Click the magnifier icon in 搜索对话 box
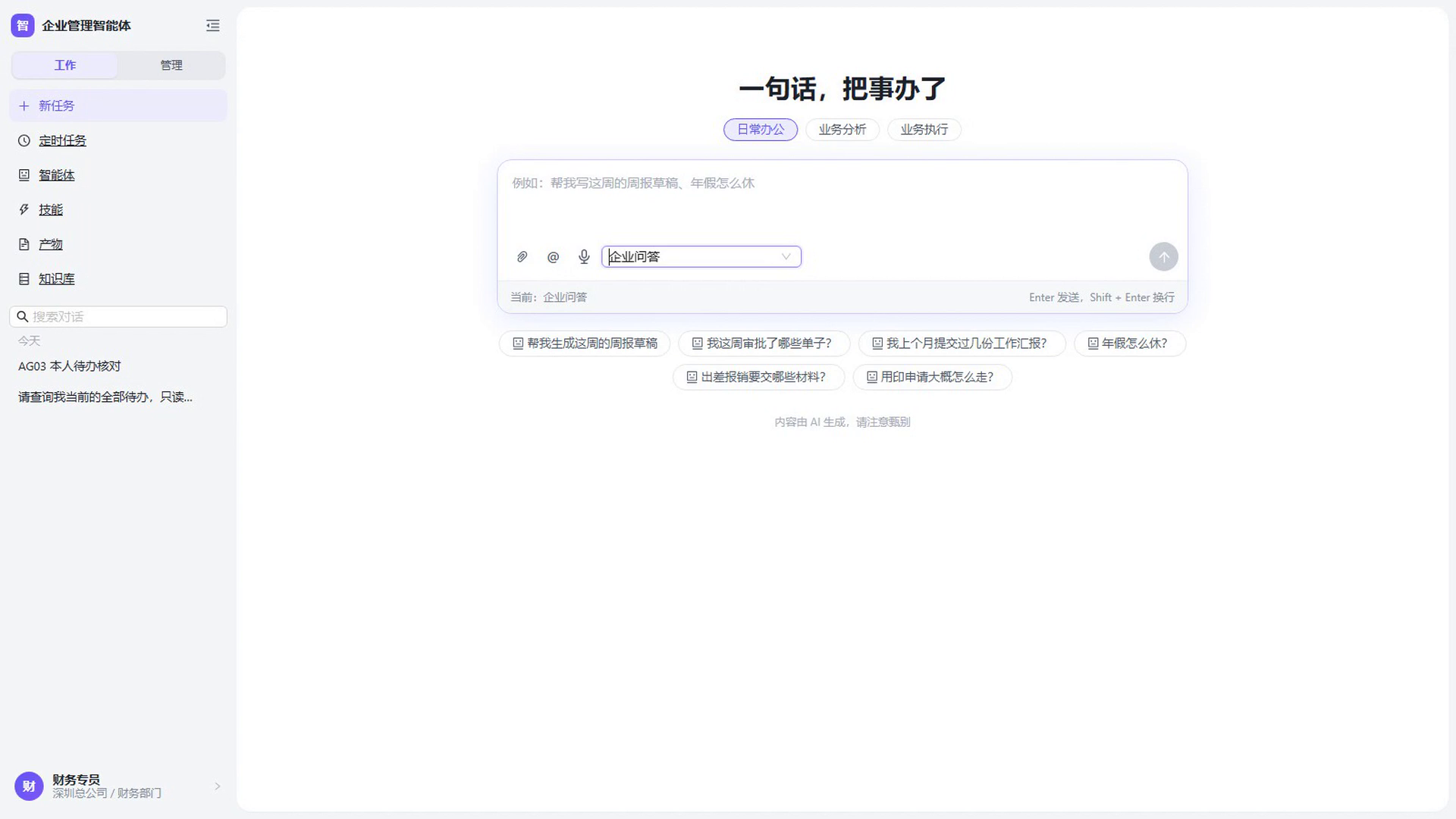Screen dimensions: 1456x819 point(23,317)
